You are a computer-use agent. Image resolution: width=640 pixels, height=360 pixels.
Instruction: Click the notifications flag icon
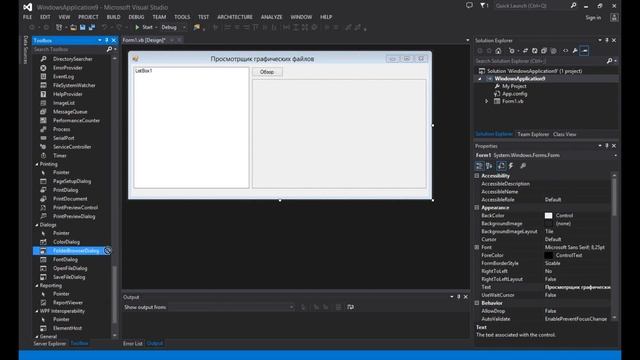click(x=483, y=6)
